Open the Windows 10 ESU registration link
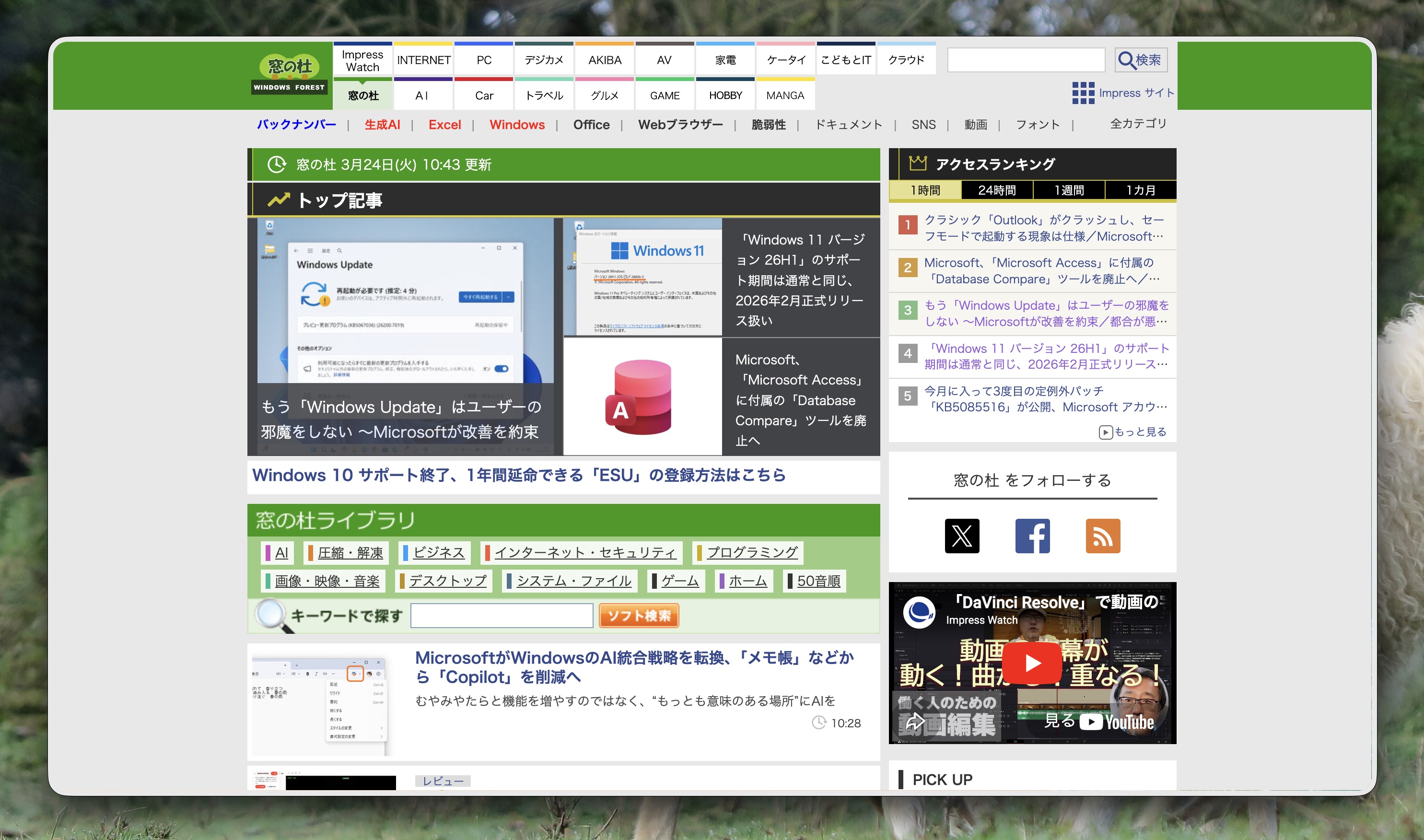The width and height of the screenshot is (1424, 840). 520,476
